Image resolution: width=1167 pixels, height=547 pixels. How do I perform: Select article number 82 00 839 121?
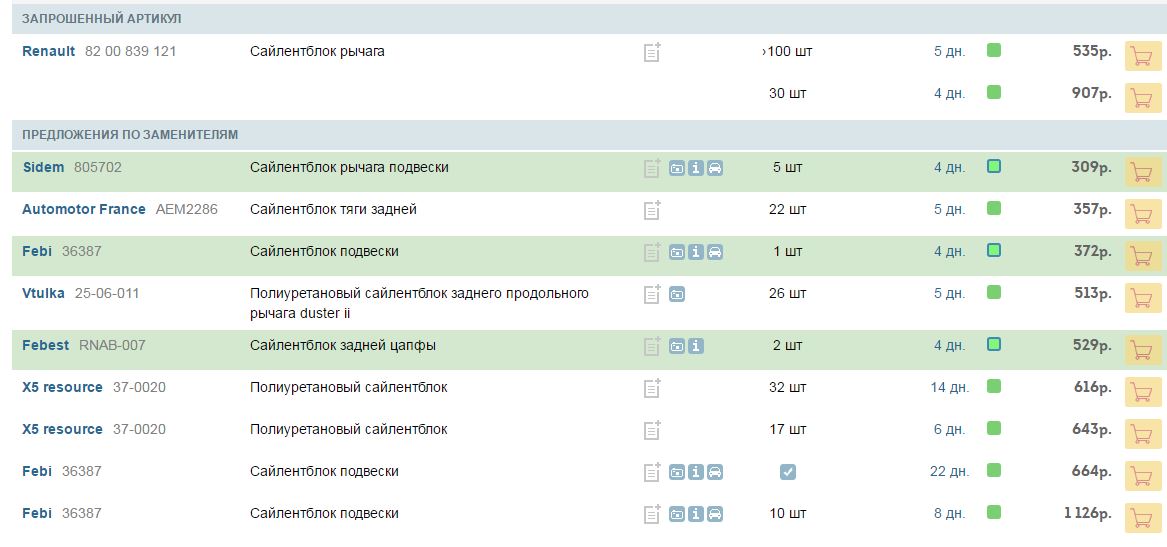coord(131,52)
